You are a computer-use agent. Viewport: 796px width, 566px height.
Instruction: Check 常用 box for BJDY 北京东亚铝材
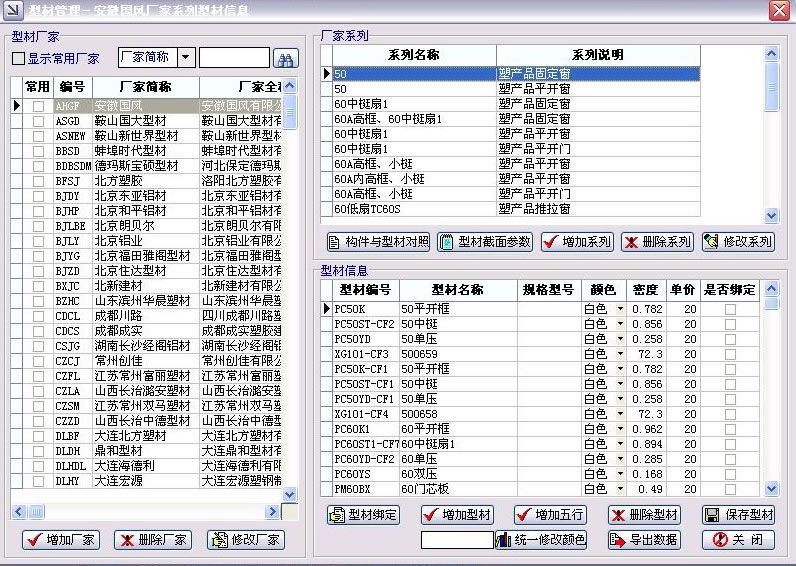[x=38, y=196]
